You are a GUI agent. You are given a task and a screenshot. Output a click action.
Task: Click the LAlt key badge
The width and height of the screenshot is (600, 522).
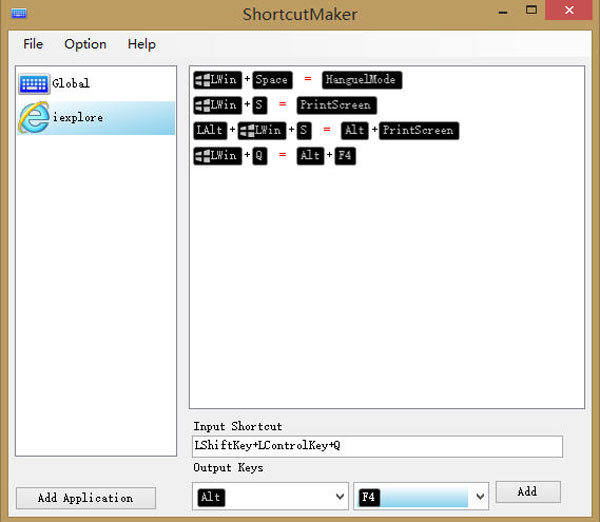tap(210, 130)
